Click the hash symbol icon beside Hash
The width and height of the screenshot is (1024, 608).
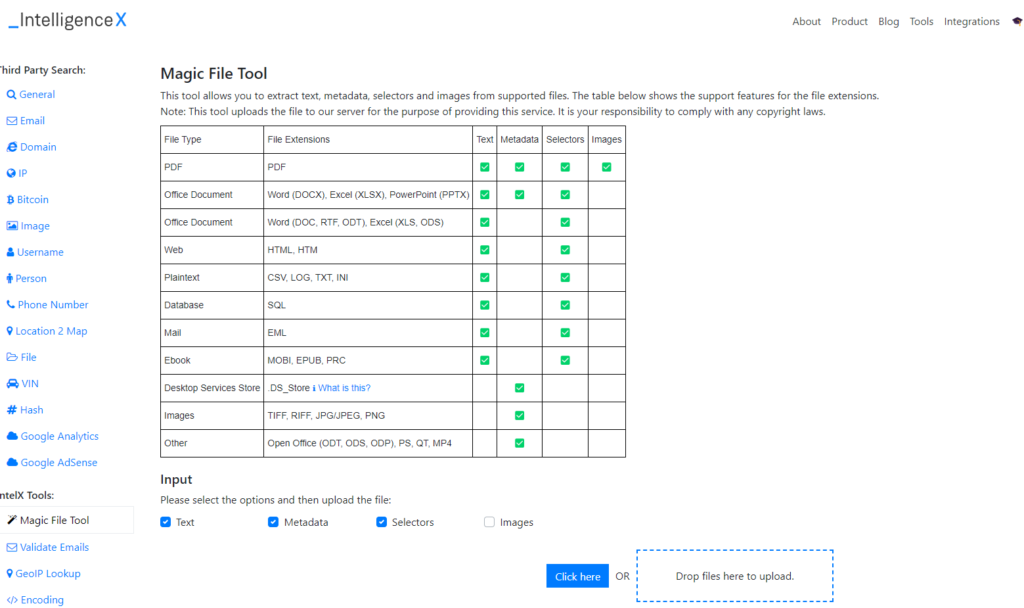point(12,410)
